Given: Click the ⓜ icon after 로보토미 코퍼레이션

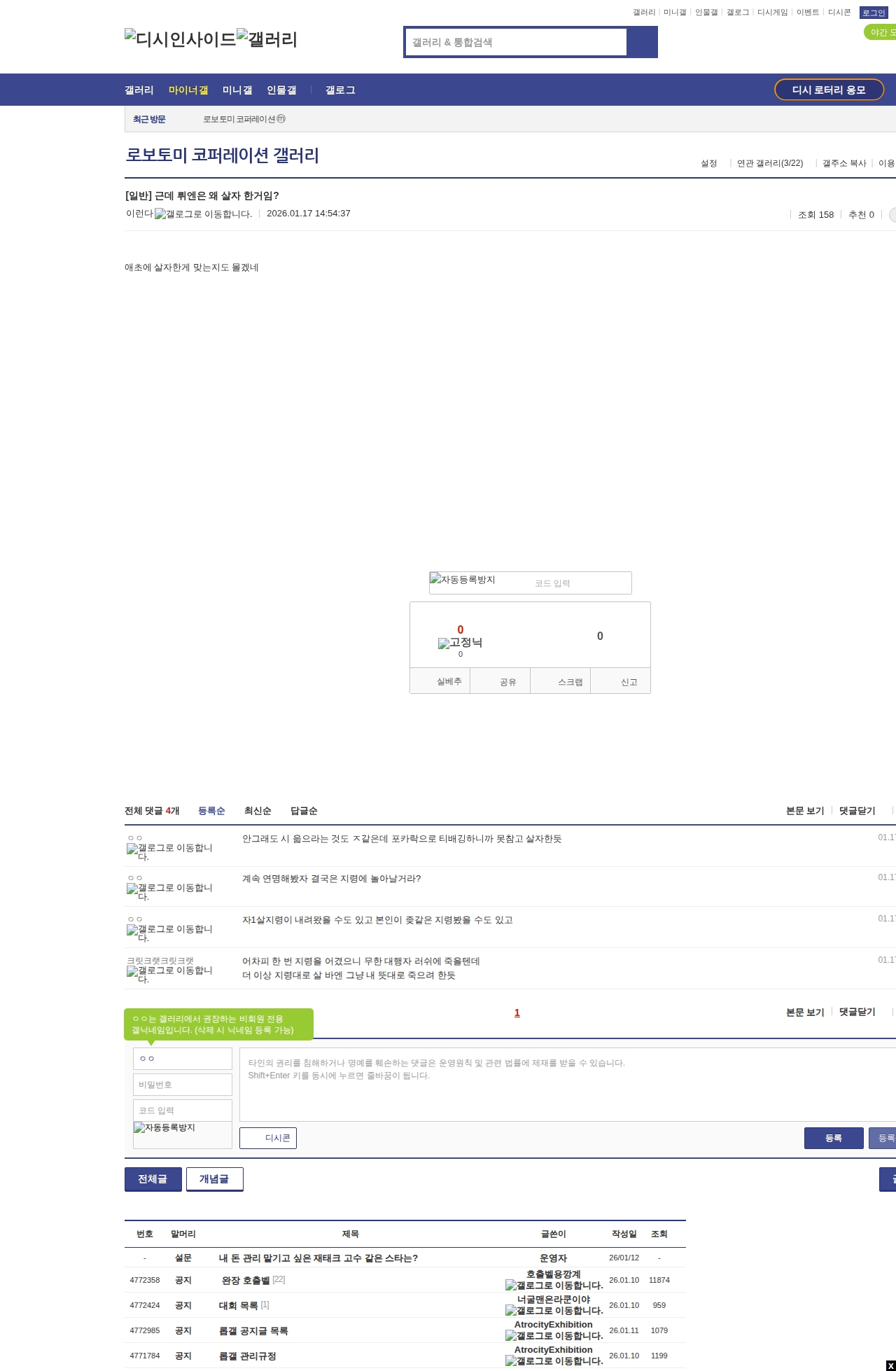Looking at the screenshot, I should [x=281, y=119].
